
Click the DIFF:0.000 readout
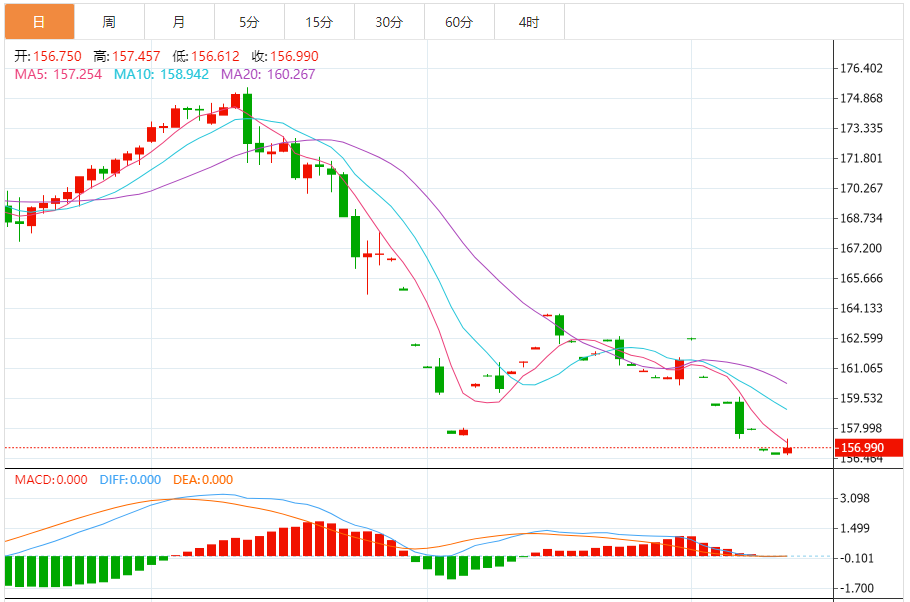[130, 480]
